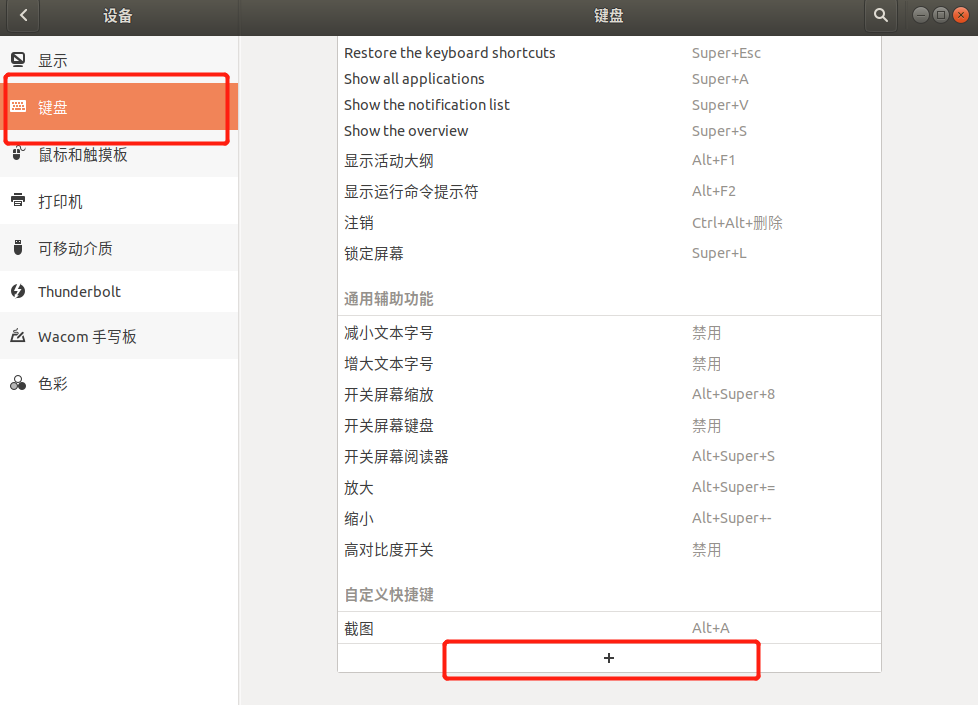Click the display monitor icon in sidebar
The image size is (978, 705).
(18, 60)
